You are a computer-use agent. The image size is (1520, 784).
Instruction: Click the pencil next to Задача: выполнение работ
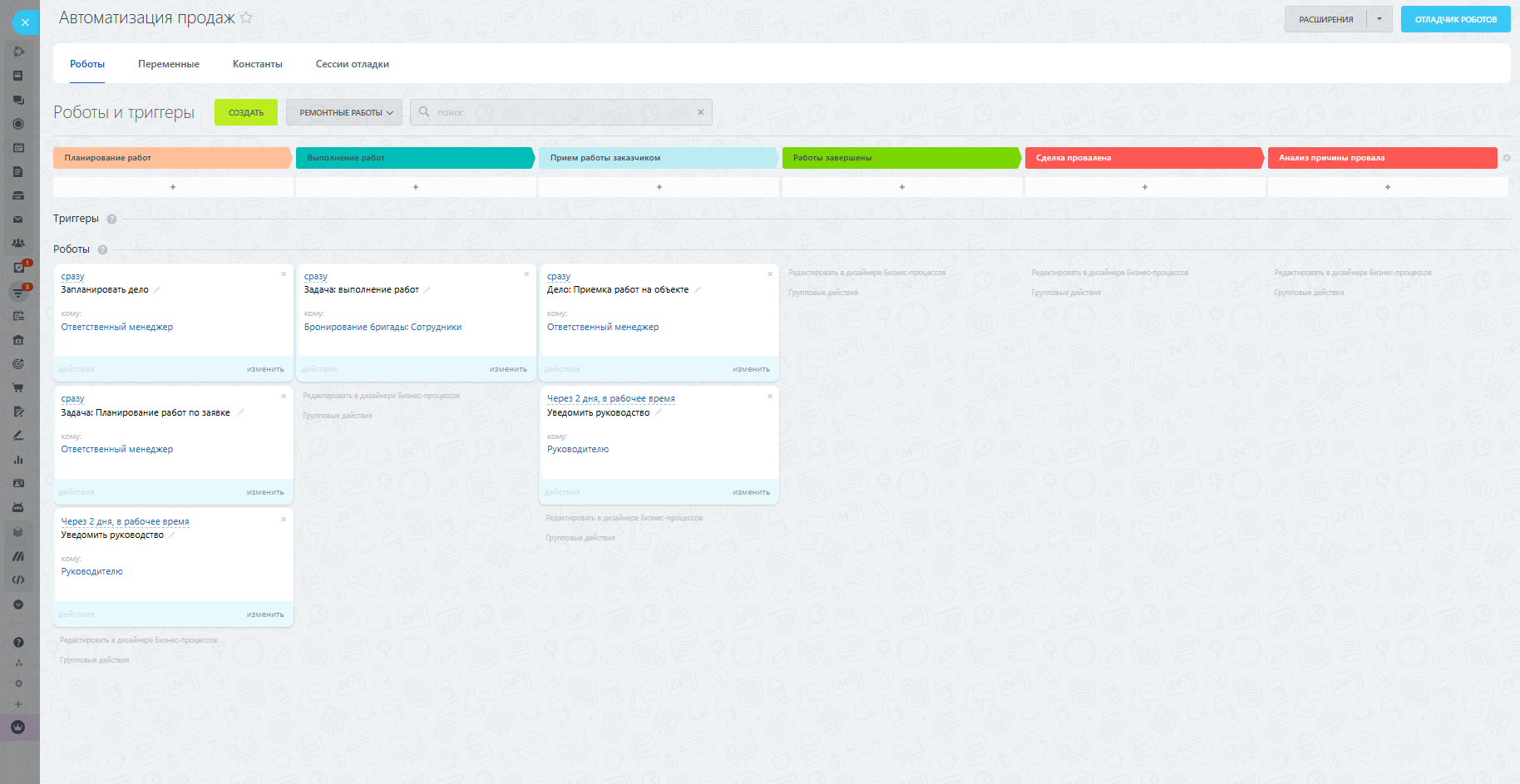coord(427,290)
